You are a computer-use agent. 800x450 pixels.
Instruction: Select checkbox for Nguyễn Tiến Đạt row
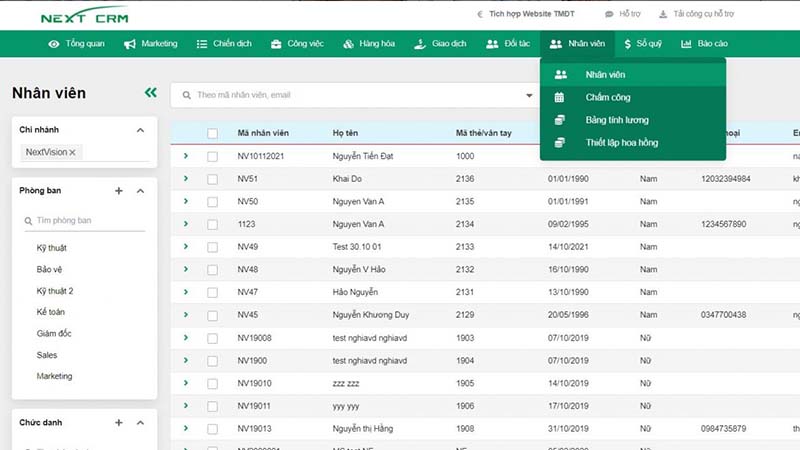(212, 156)
